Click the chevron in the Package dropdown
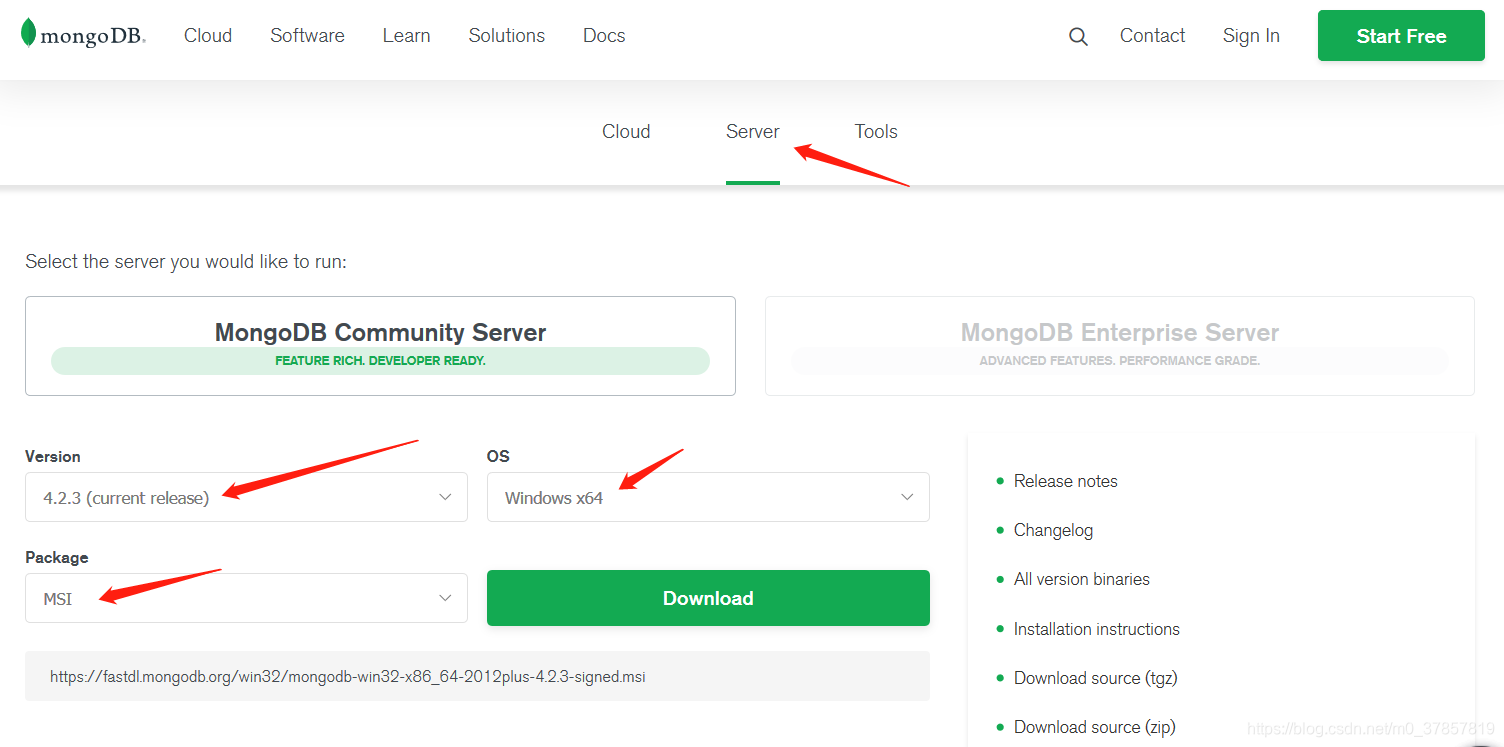 [x=446, y=598]
